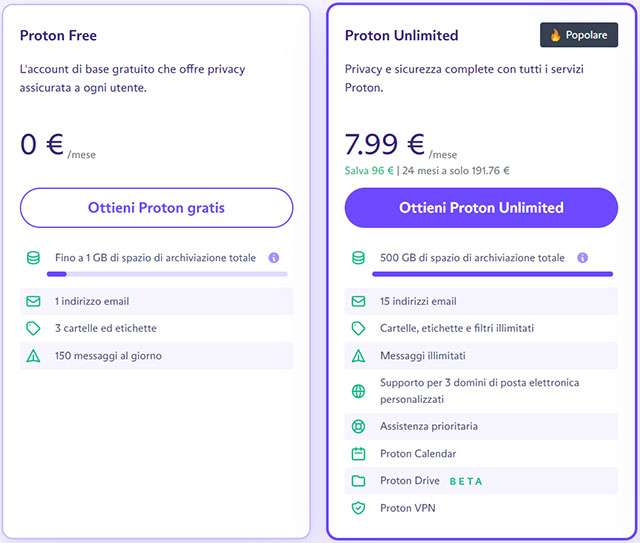Click the database icon beside 500 GB storage
This screenshot has height=543, width=640.
pyautogui.click(x=358, y=258)
